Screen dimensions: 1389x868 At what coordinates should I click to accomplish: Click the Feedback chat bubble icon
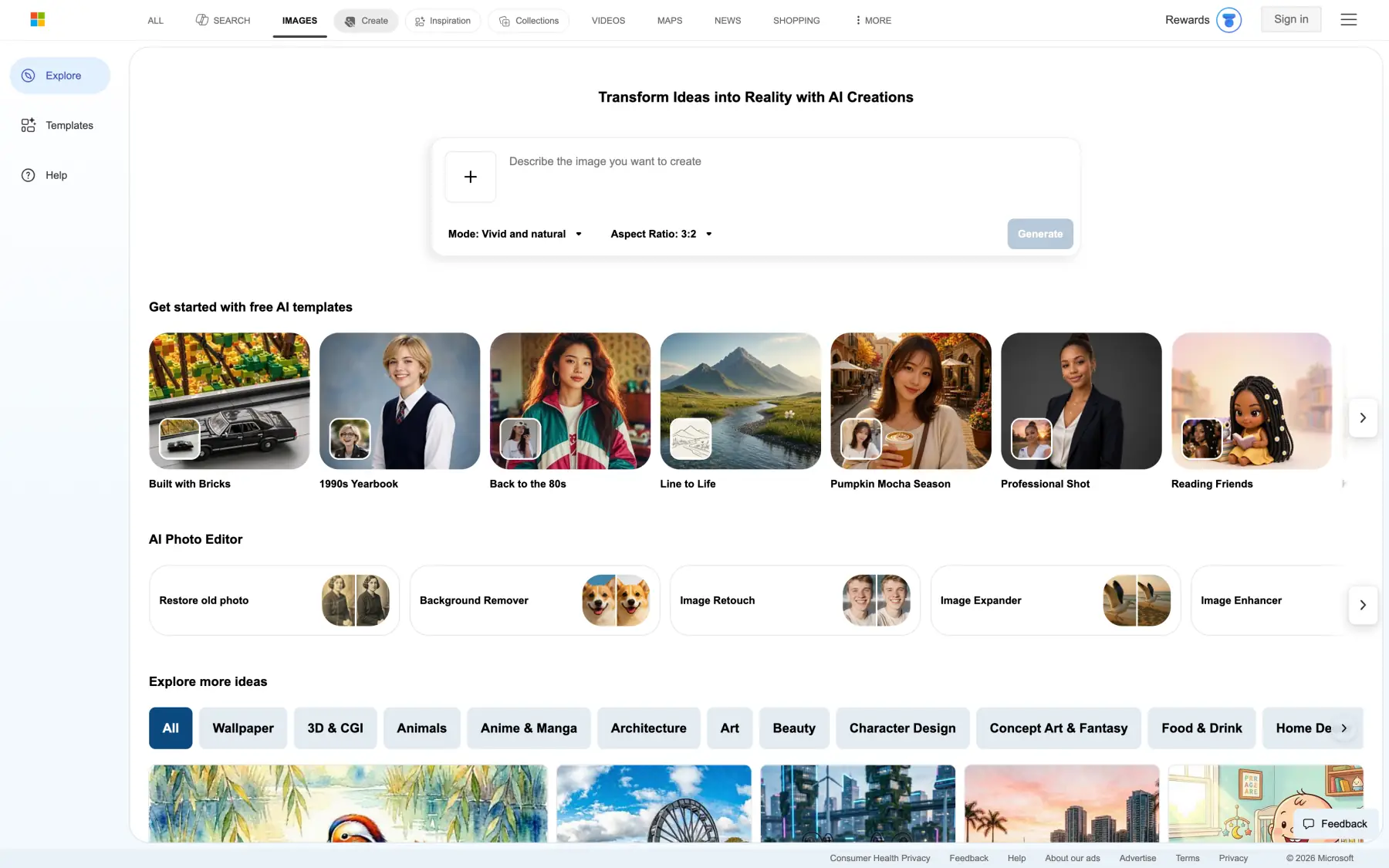pyautogui.click(x=1309, y=824)
